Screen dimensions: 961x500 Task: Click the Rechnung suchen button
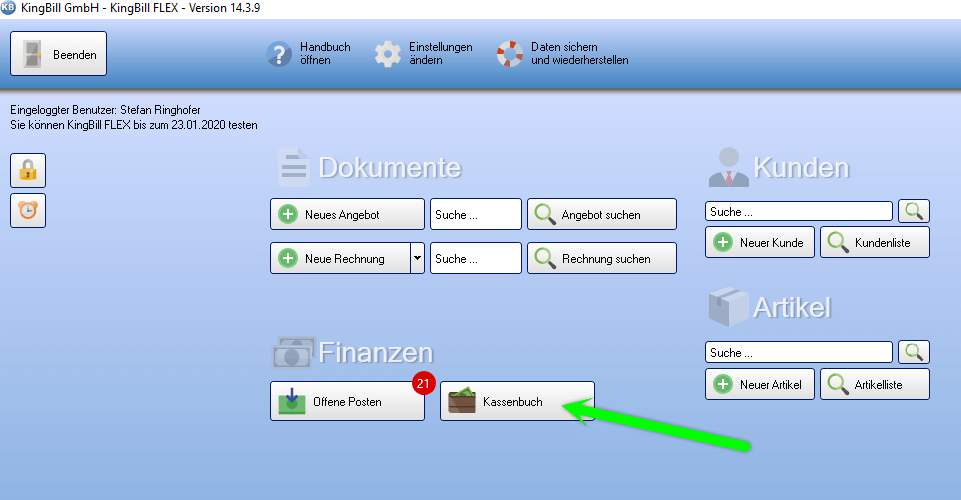click(x=601, y=258)
